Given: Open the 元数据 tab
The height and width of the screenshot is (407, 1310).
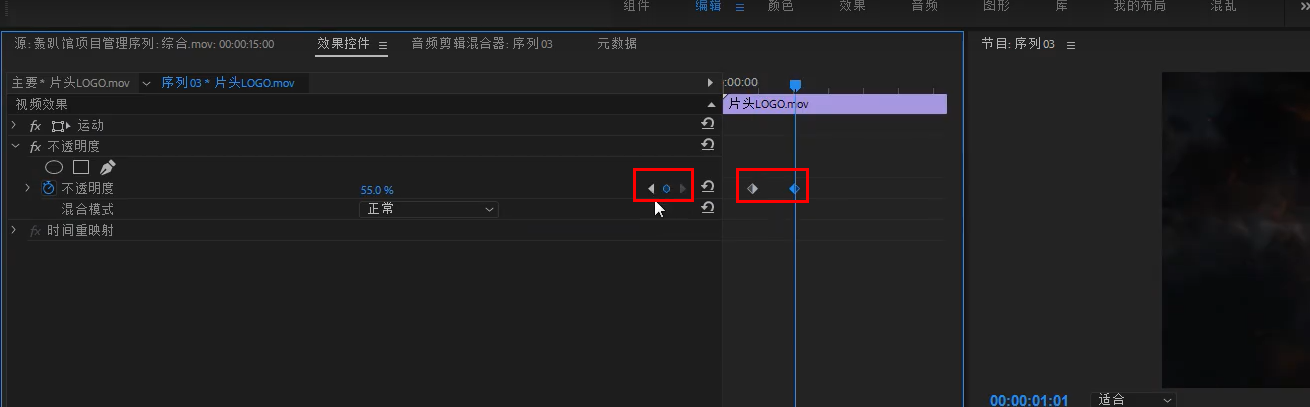Looking at the screenshot, I should point(617,44).
